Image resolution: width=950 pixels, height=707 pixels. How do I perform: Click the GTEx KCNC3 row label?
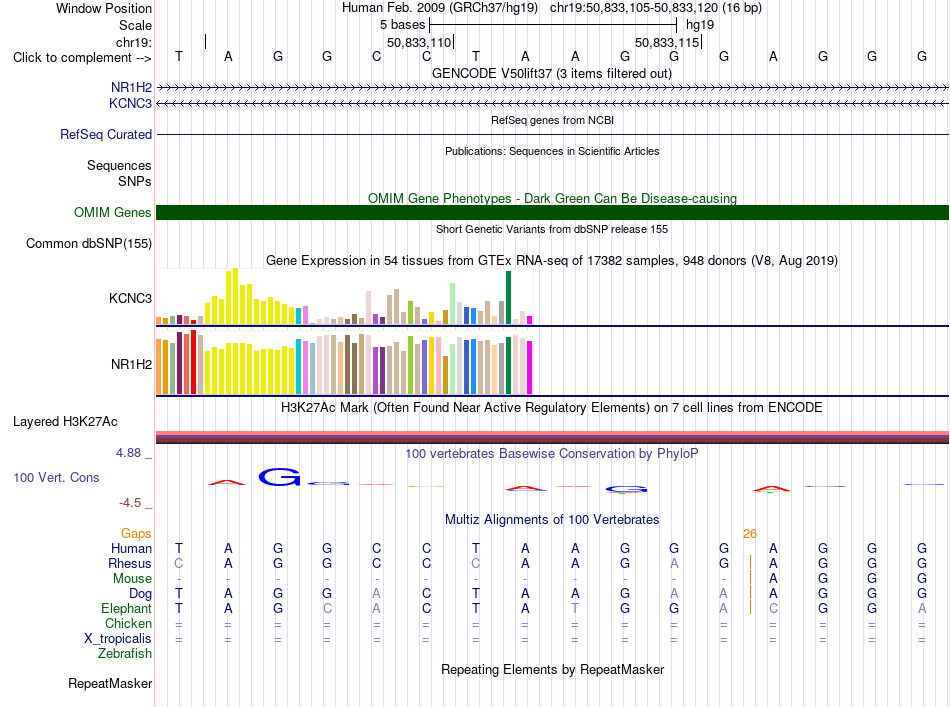coord(130,298)
